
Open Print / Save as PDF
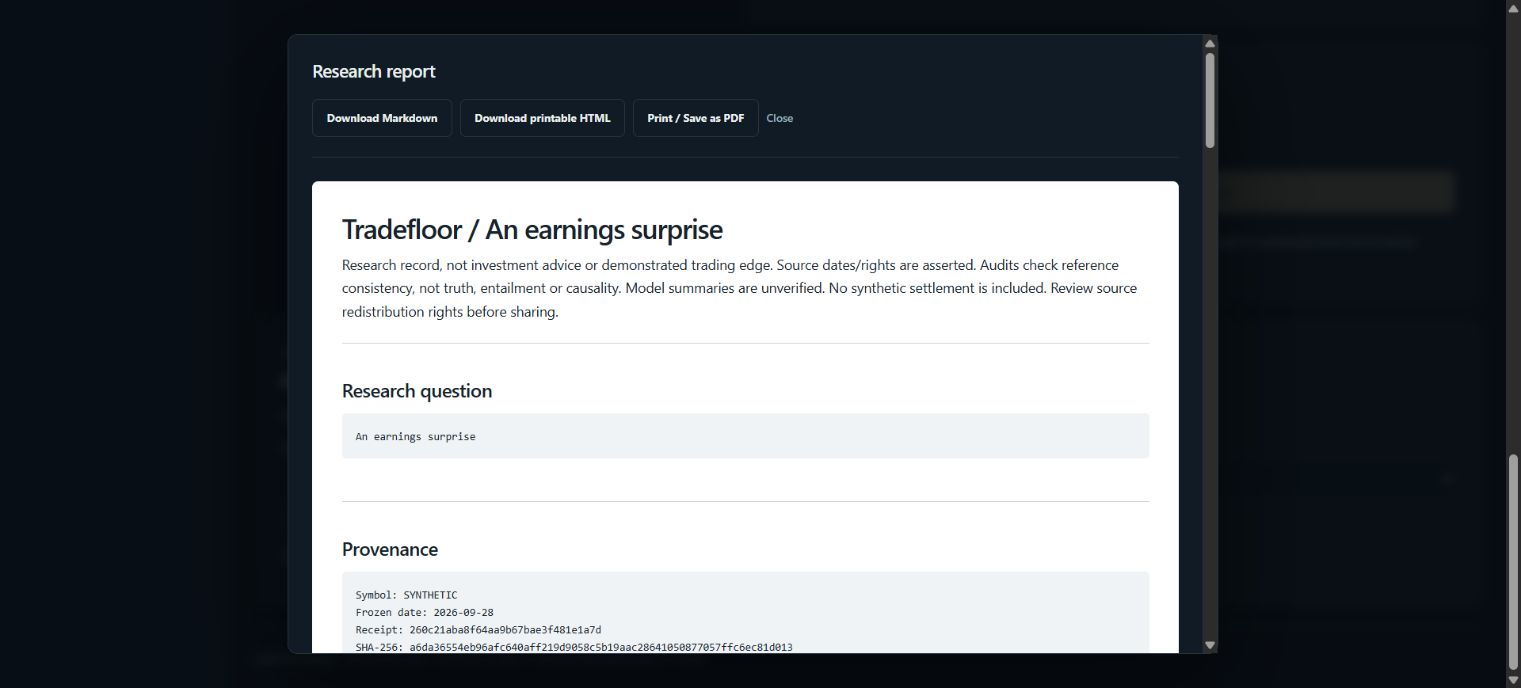696,118
